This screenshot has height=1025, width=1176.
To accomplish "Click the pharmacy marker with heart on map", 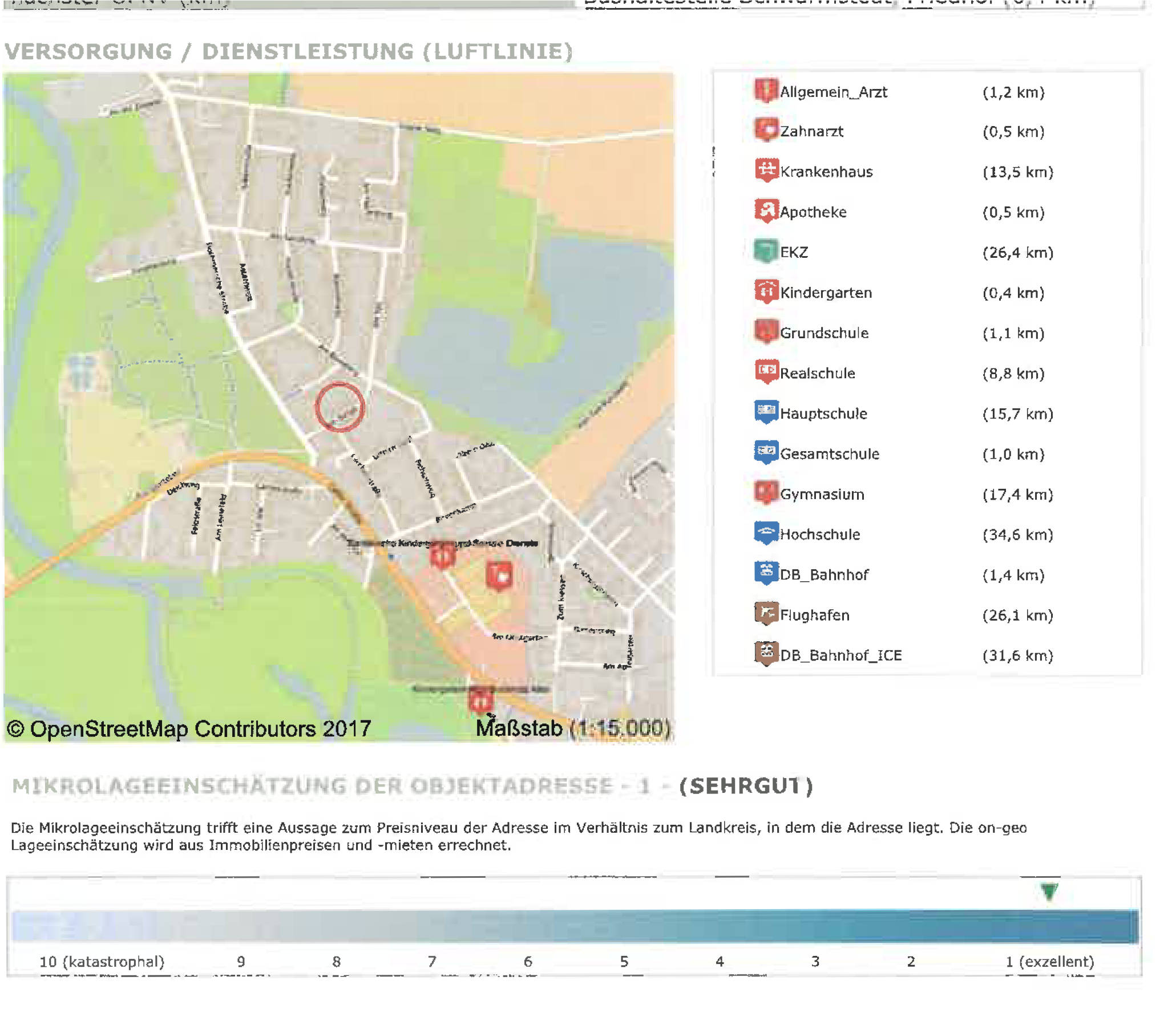I will tap(499, 574).
